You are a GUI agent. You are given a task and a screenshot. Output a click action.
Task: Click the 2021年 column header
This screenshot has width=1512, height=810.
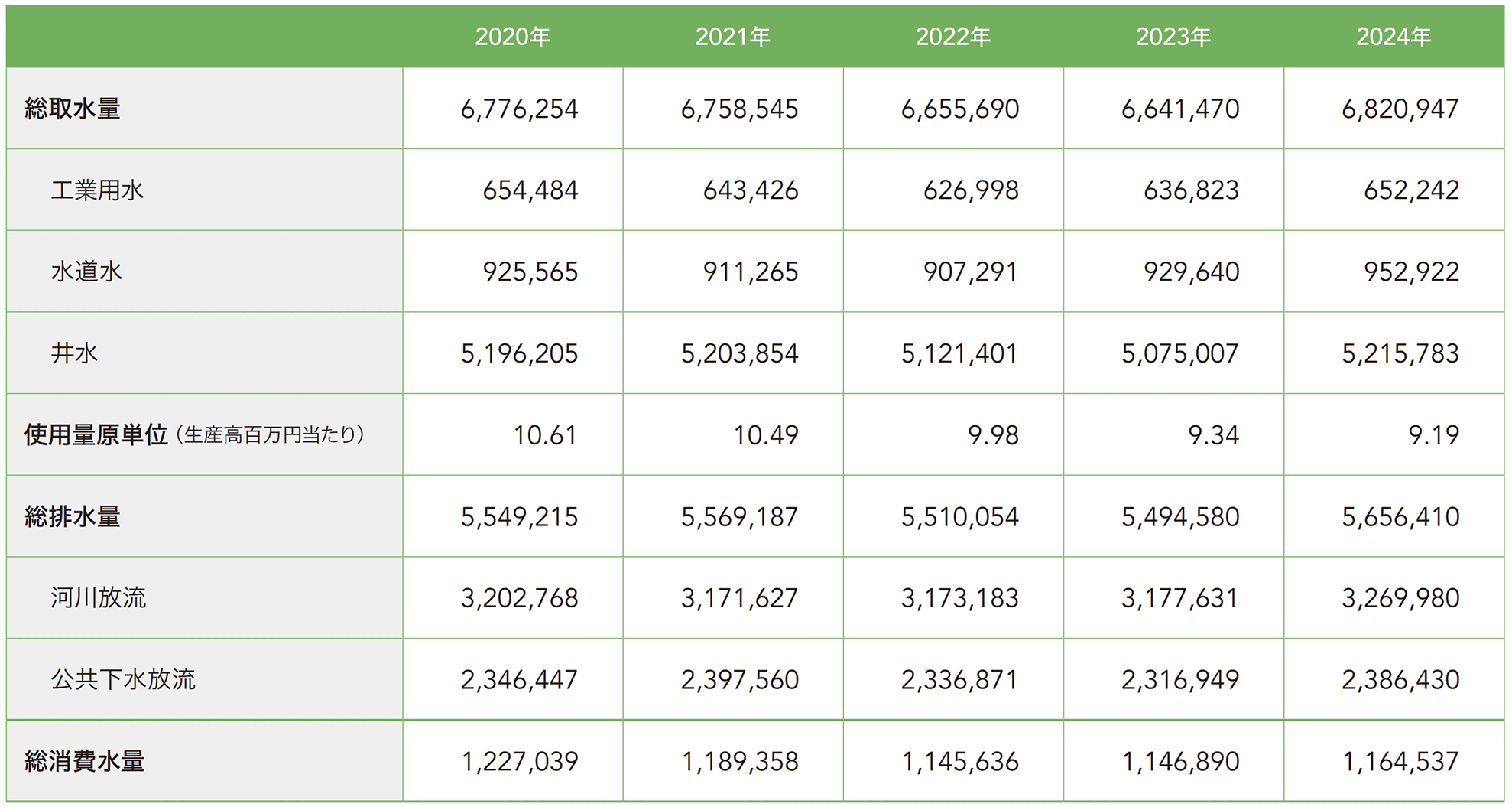point(732,37)
